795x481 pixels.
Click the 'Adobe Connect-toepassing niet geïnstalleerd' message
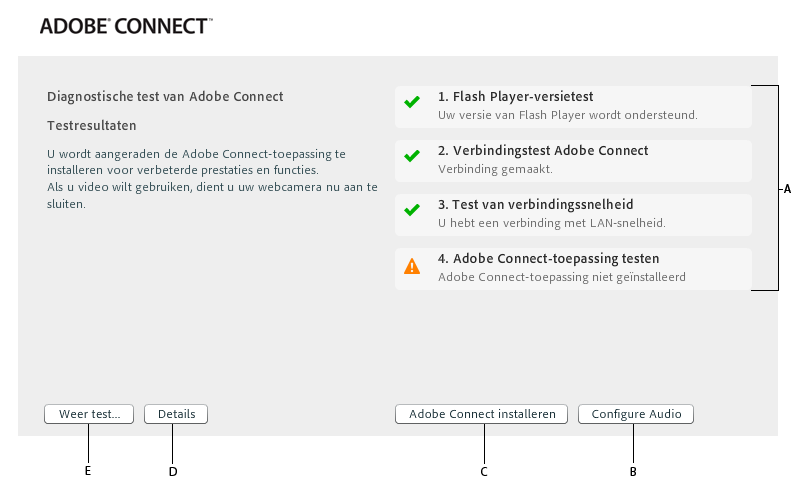click(561, 277)
